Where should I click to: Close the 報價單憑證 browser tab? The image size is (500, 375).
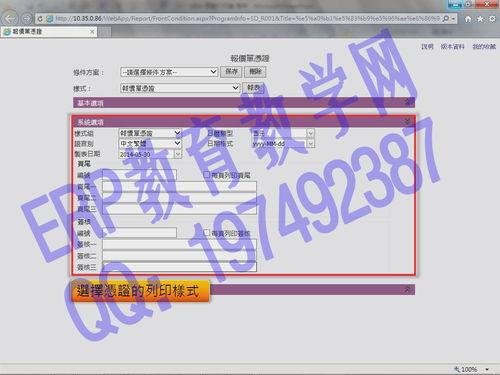[92, 32]
